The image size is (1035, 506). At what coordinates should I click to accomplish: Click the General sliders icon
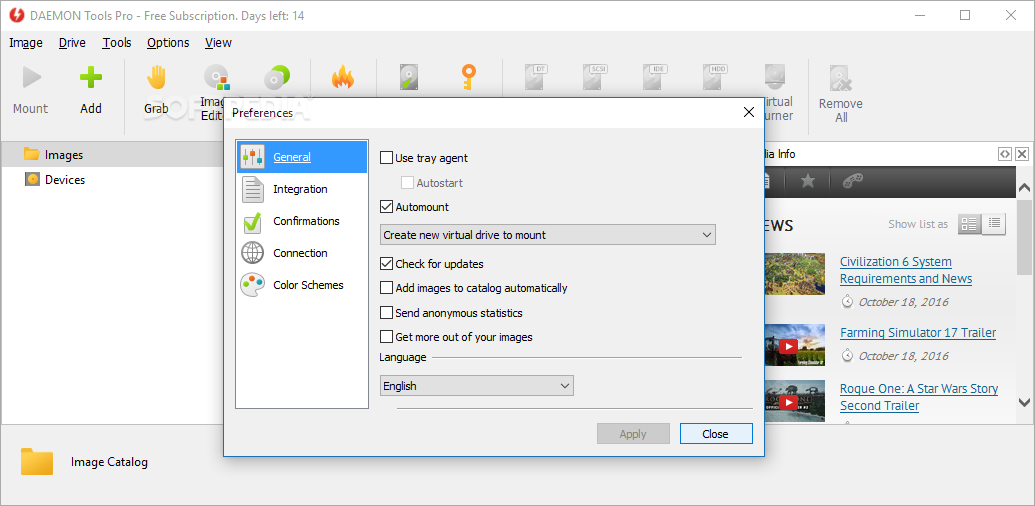point(253,157)
